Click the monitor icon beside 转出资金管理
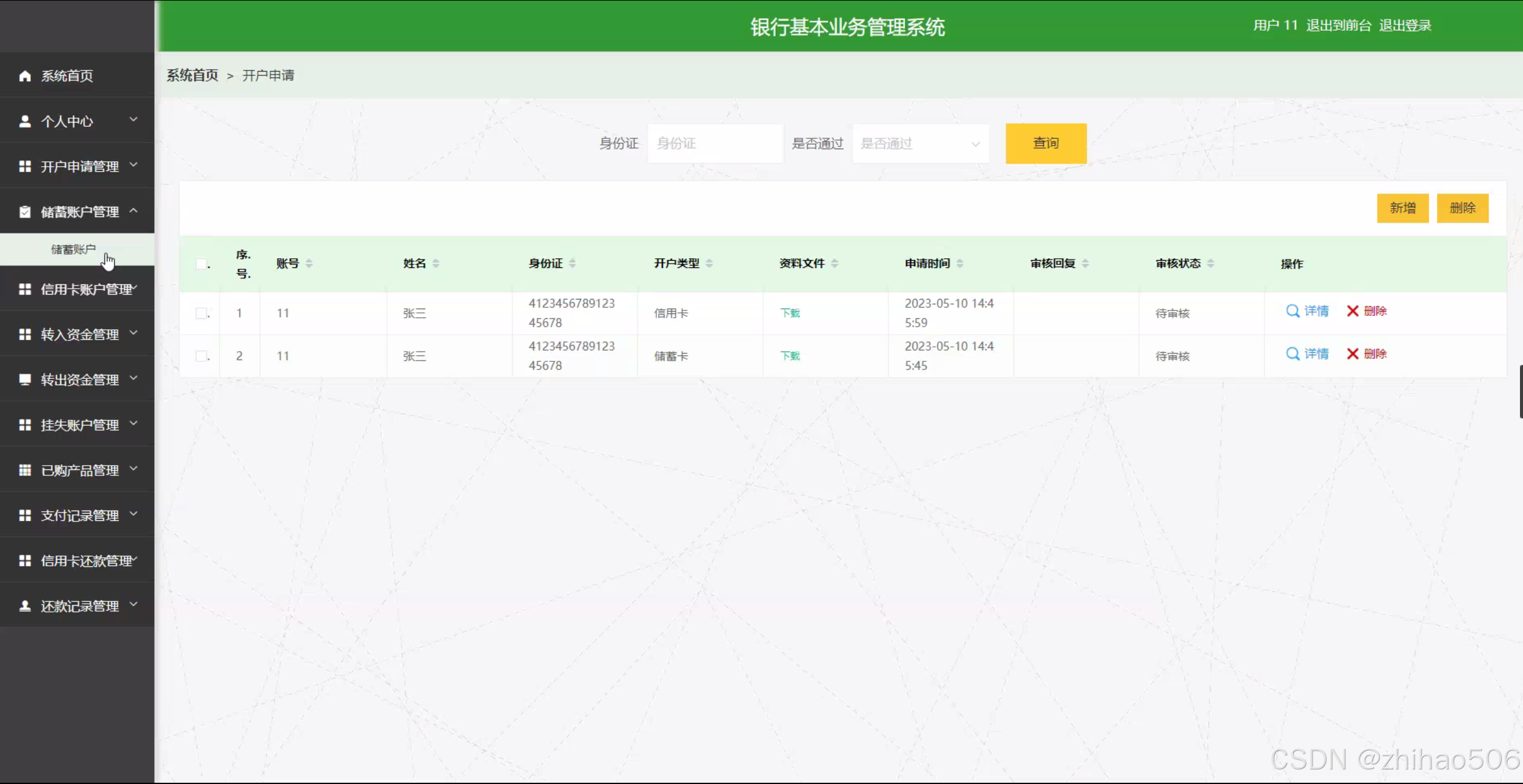 click(x=25, y=380)
